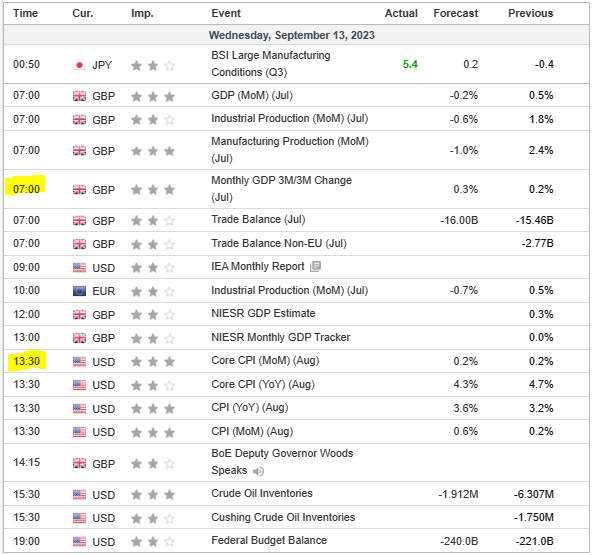Click the IEA Monthly Report document icon
593x555 pixels.
(x=315, y=267)
